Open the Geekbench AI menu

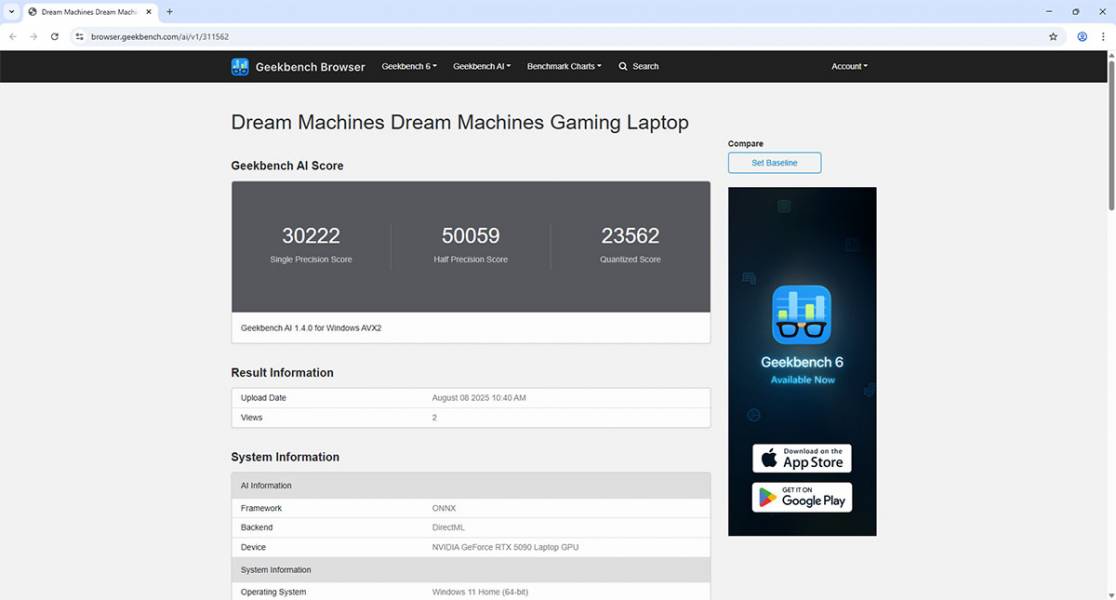click(x=481, y=66)
